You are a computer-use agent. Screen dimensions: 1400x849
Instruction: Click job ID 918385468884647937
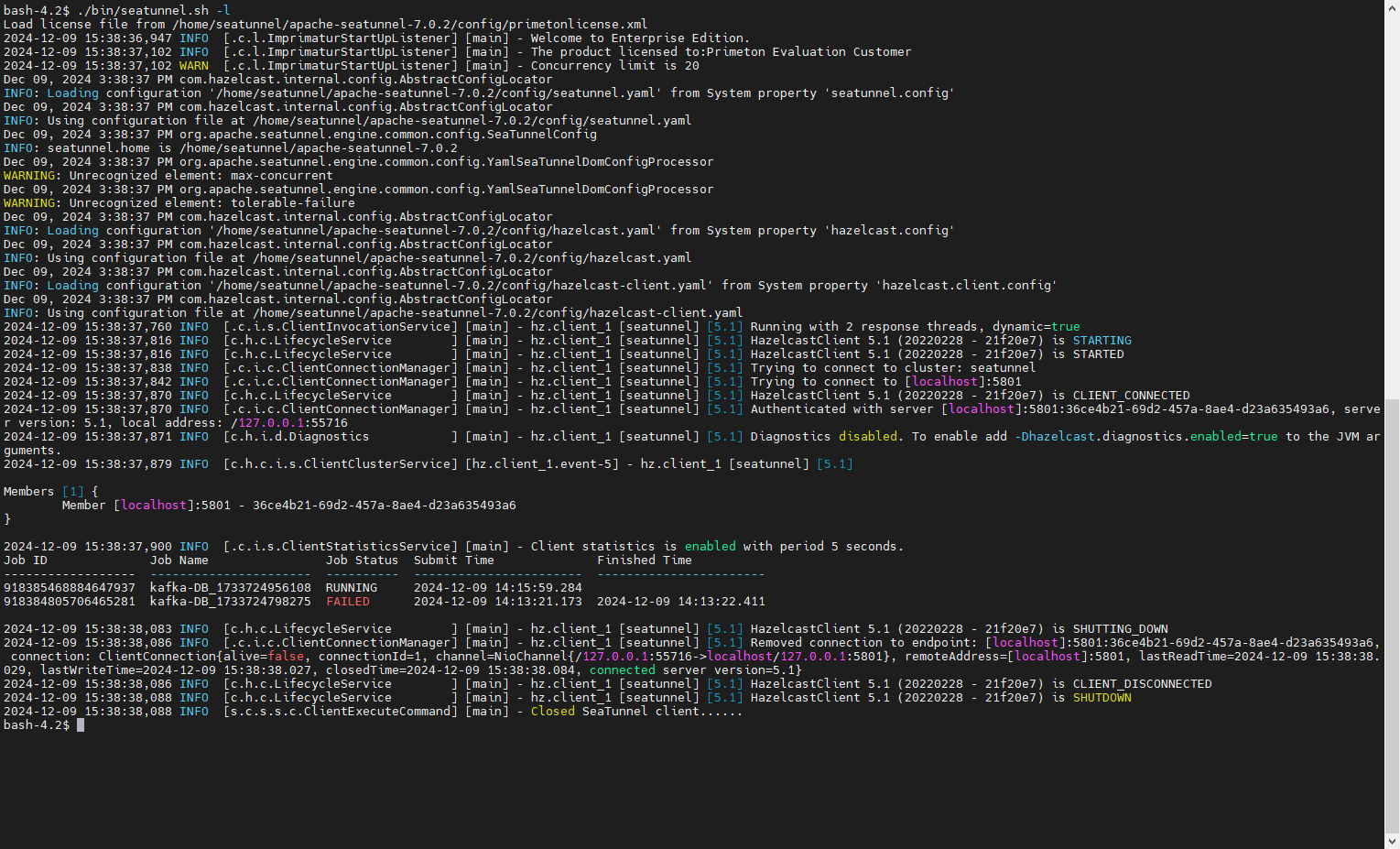[70, 588]
